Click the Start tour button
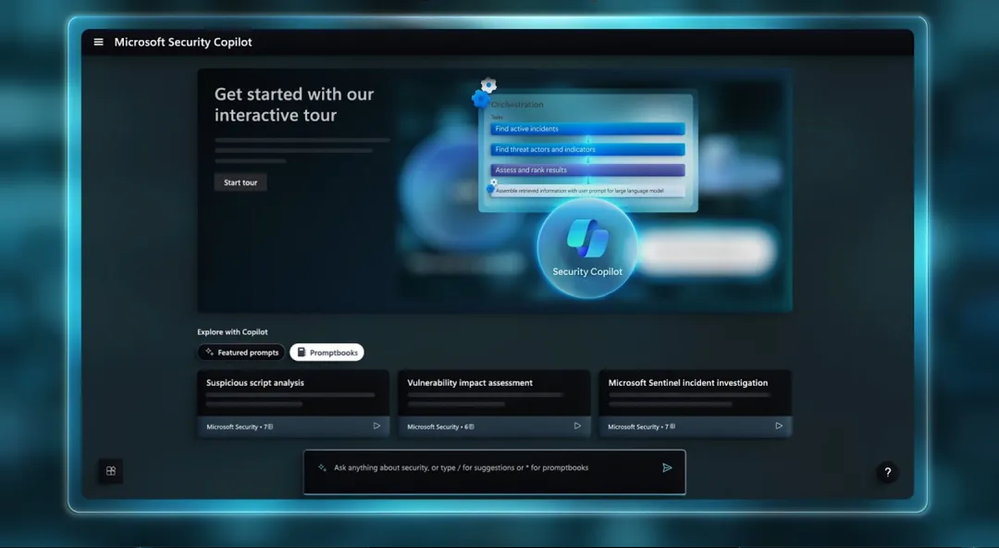999x548 pixels. click(240, 182)
